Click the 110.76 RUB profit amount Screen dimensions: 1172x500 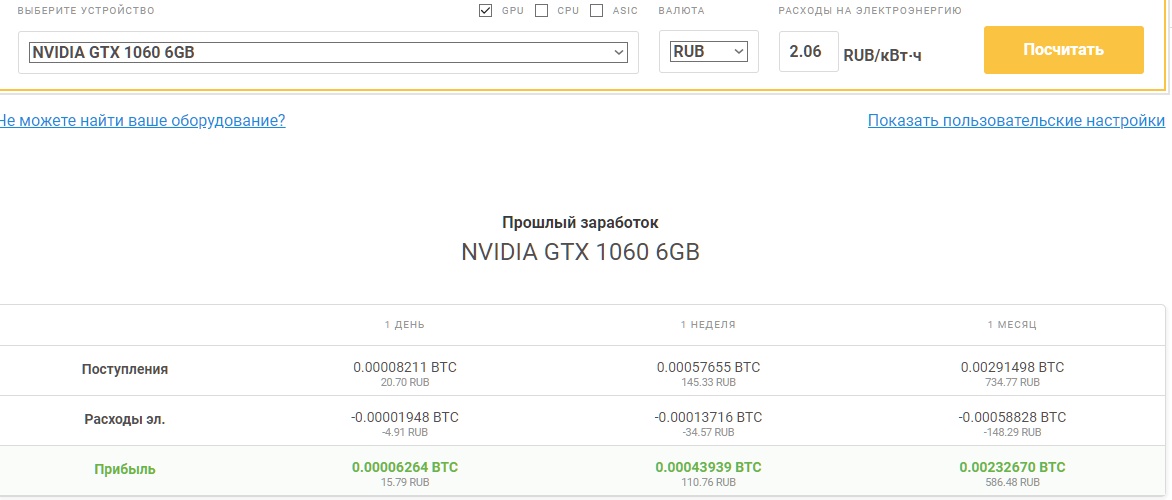pos(708,482)
